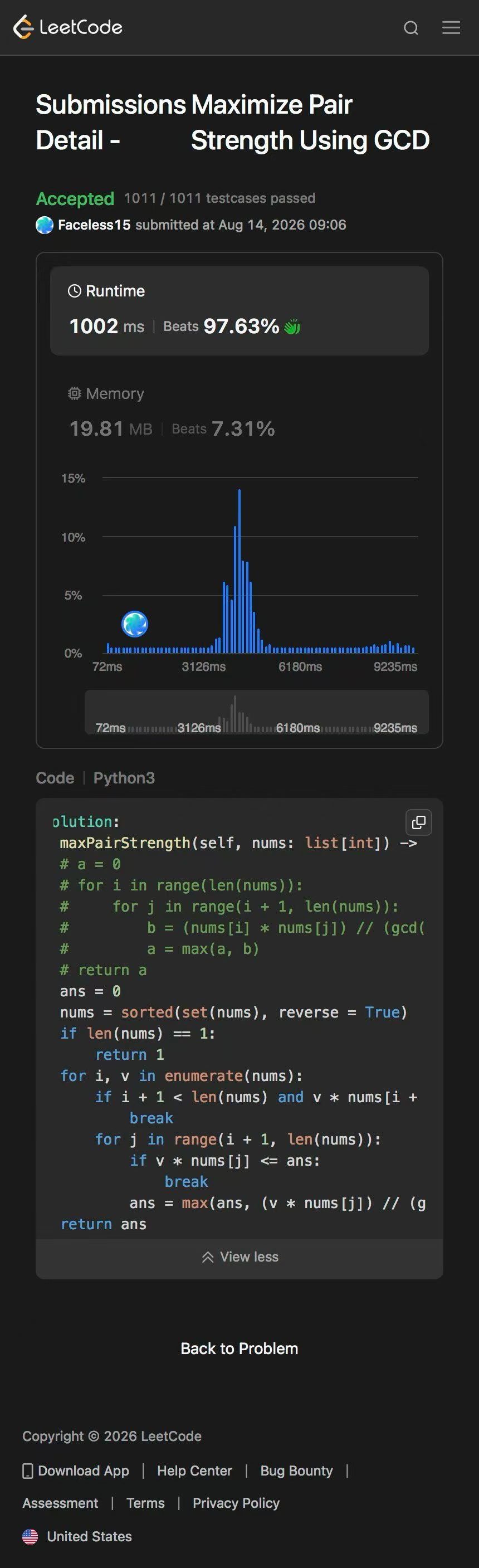
Task: Switch to the Runtime stats card
Action: tap(239, 311)
